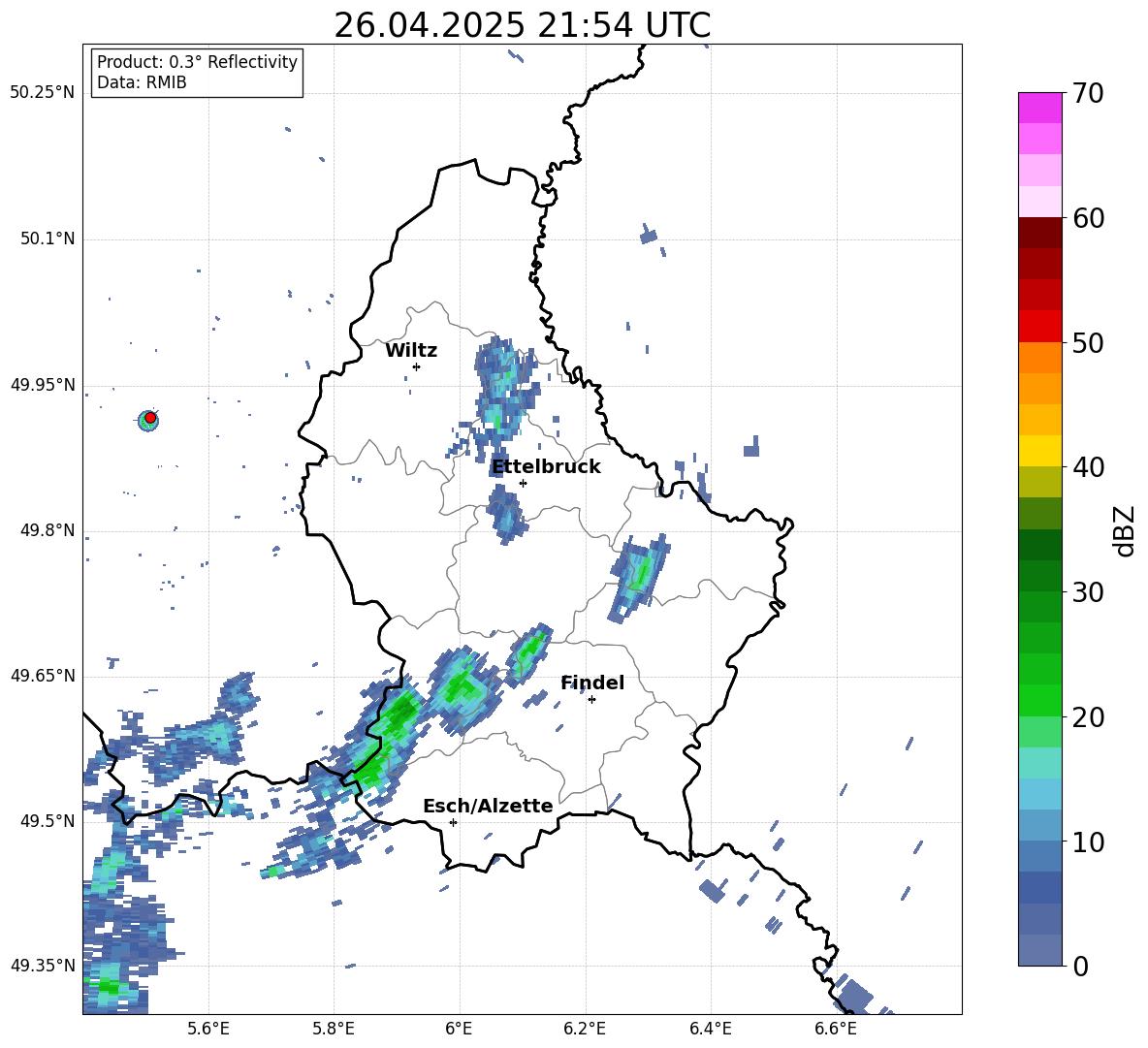Click the title 26.04.2025 21:54 UTC
This screenshot has width=1148, height=1048.
click(x=522, y=25)
